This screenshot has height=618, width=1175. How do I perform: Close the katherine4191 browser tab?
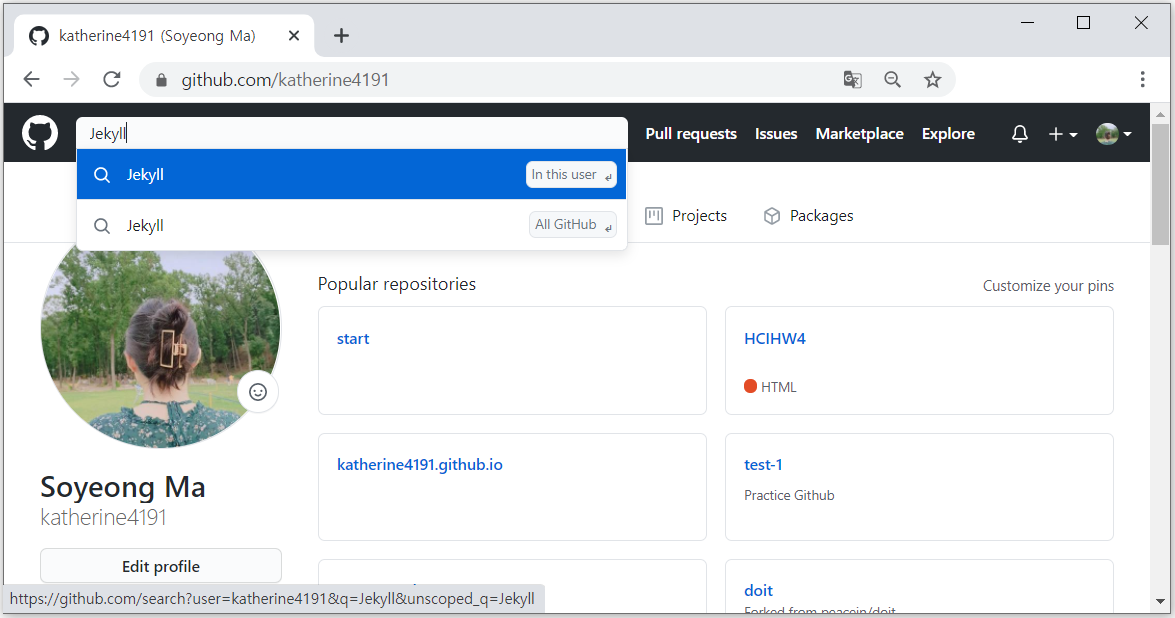tap(294, 35)
